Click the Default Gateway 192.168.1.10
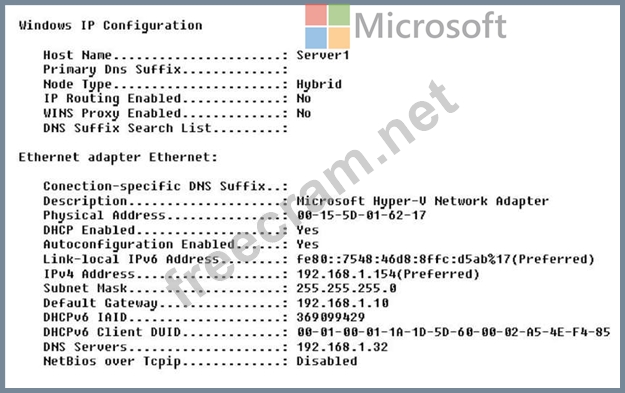This screenshot has height=393, width=625. (x=343, y=303)
